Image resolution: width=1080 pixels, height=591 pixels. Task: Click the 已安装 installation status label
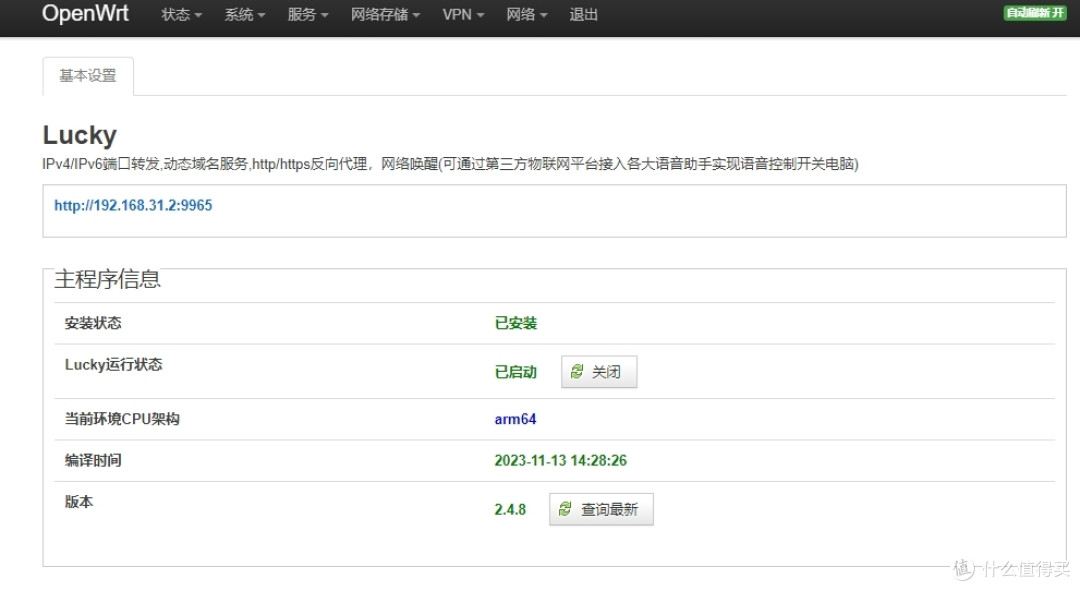[515, 322]
